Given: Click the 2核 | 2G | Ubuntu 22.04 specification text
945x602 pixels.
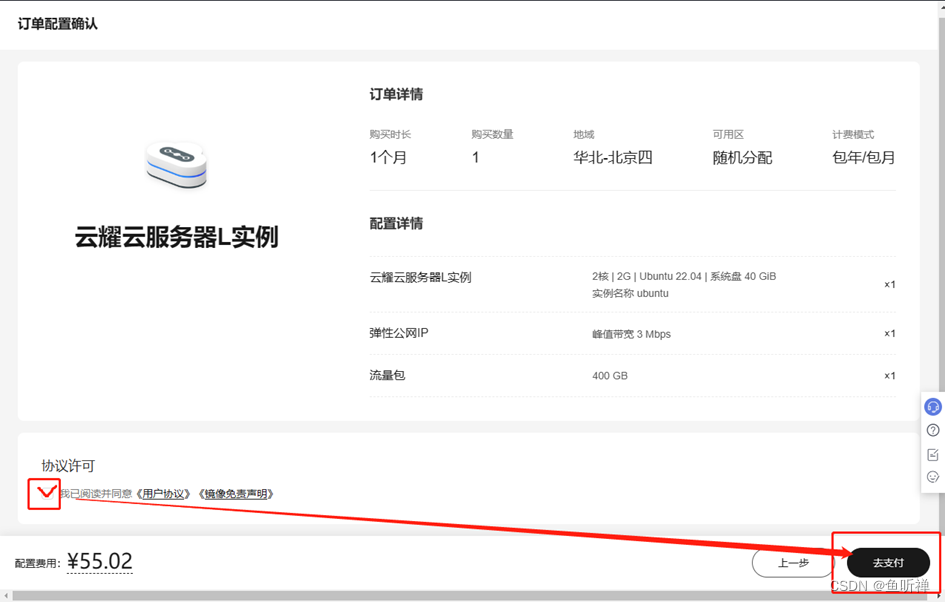Looking at the screenshot, I should [684, 276].
